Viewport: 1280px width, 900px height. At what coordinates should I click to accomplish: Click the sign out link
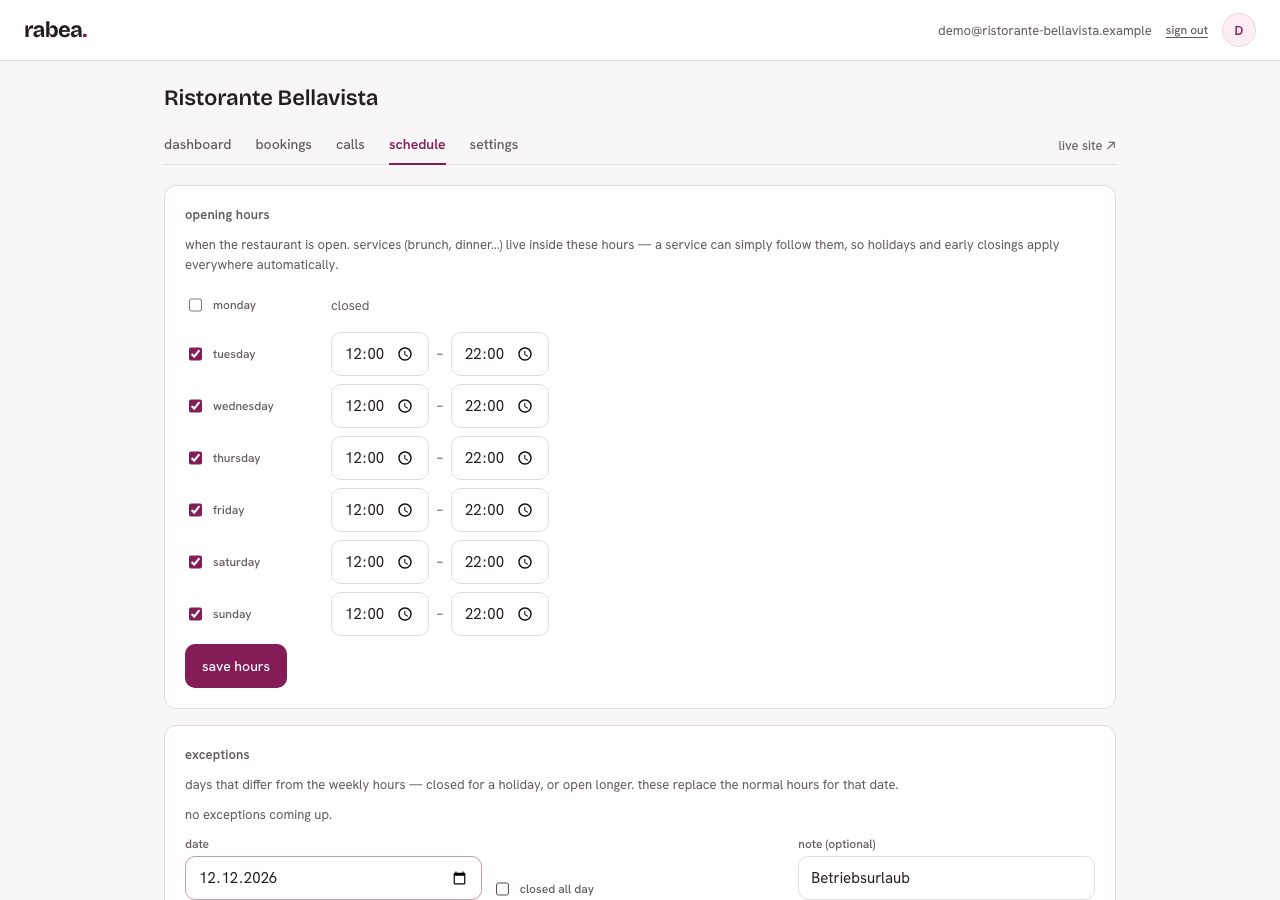pos(1187,31)
